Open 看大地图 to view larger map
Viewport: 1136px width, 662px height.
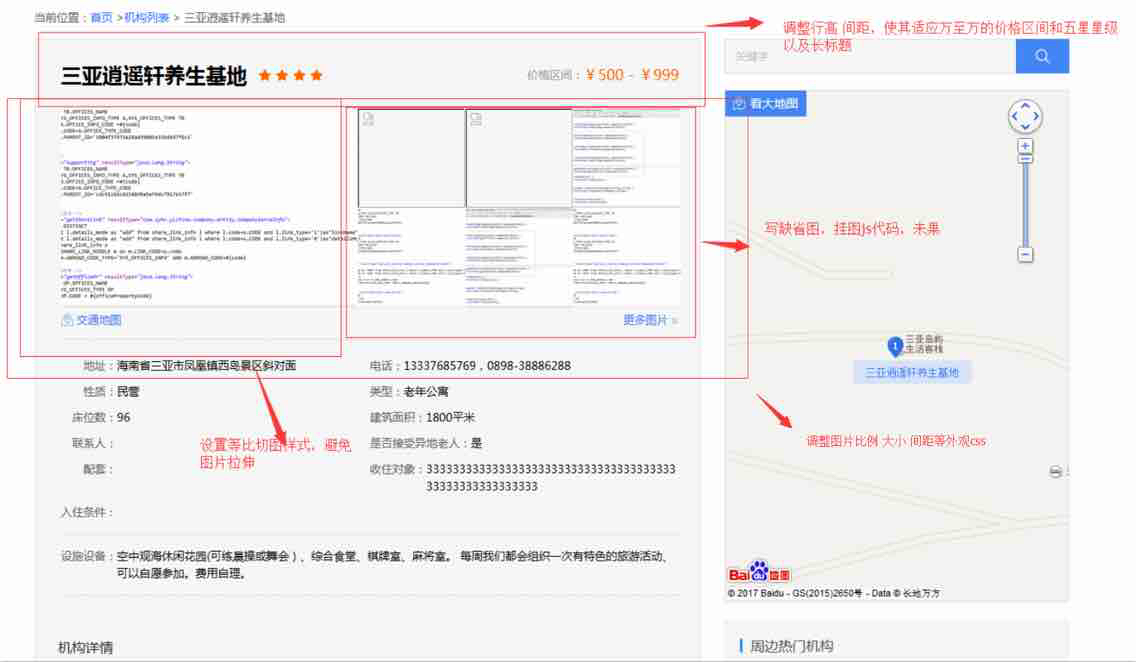[767, 104]
